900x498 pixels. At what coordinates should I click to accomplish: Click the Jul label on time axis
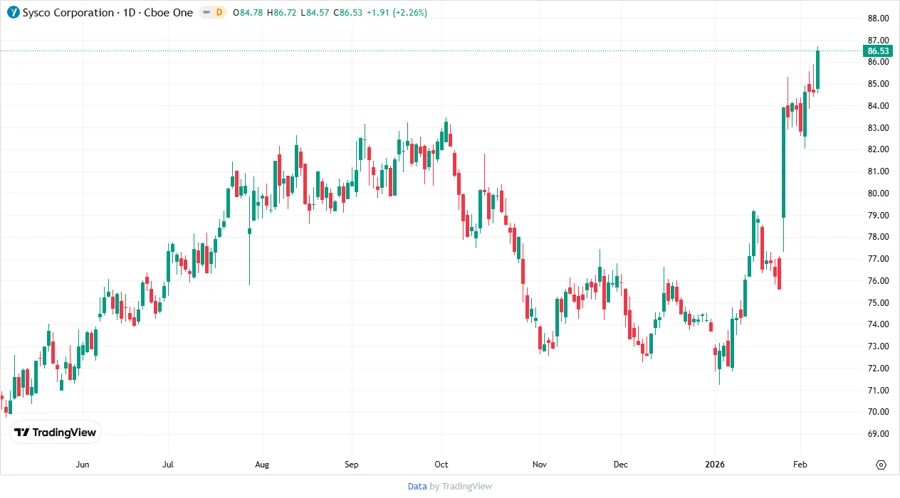click(x=168, y=464)
